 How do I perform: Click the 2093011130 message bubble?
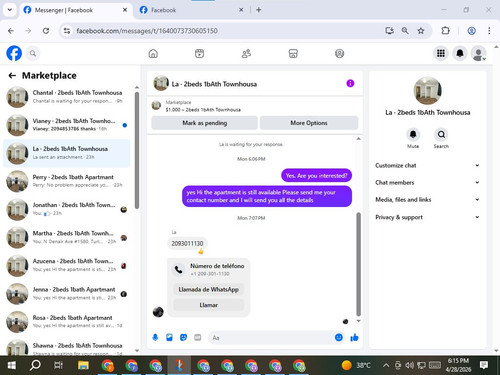[187, 244]
